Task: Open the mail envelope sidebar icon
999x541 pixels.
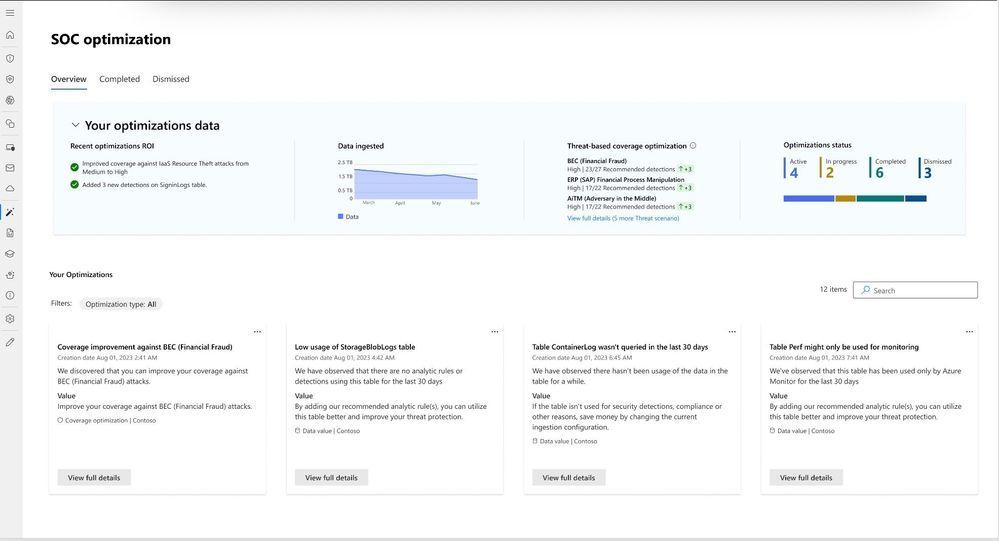Action: click(x=10, y=168)
